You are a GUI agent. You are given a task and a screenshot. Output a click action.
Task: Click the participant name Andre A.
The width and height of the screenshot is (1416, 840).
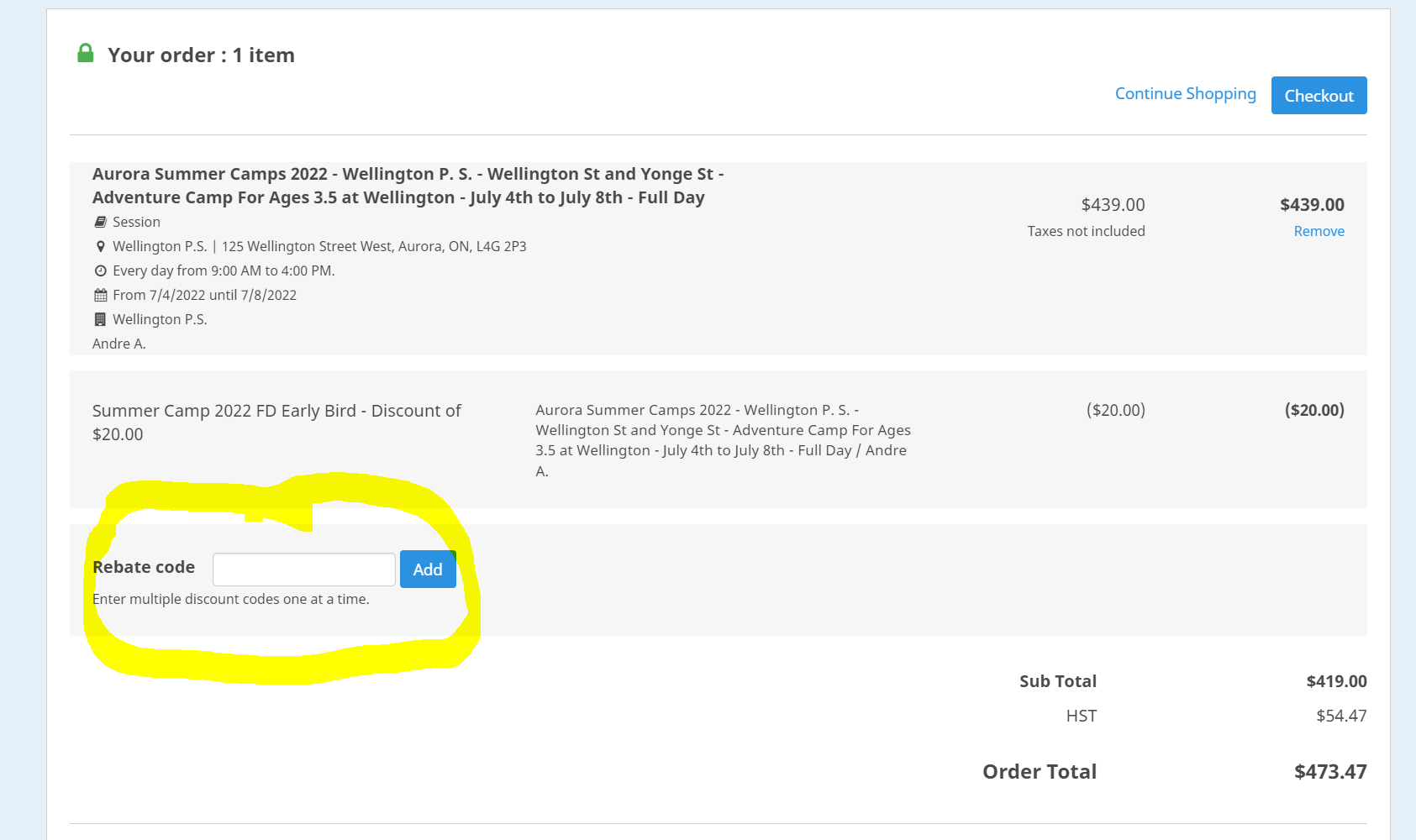(x=118, y=344)
